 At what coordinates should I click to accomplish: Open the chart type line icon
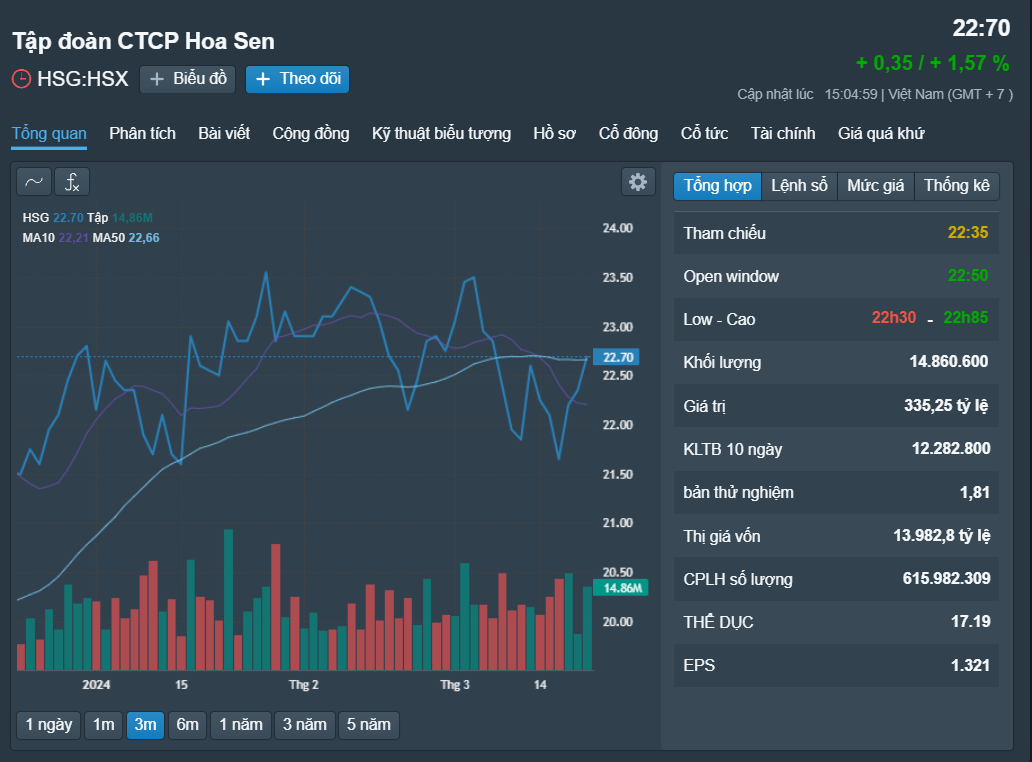[34, 182]
